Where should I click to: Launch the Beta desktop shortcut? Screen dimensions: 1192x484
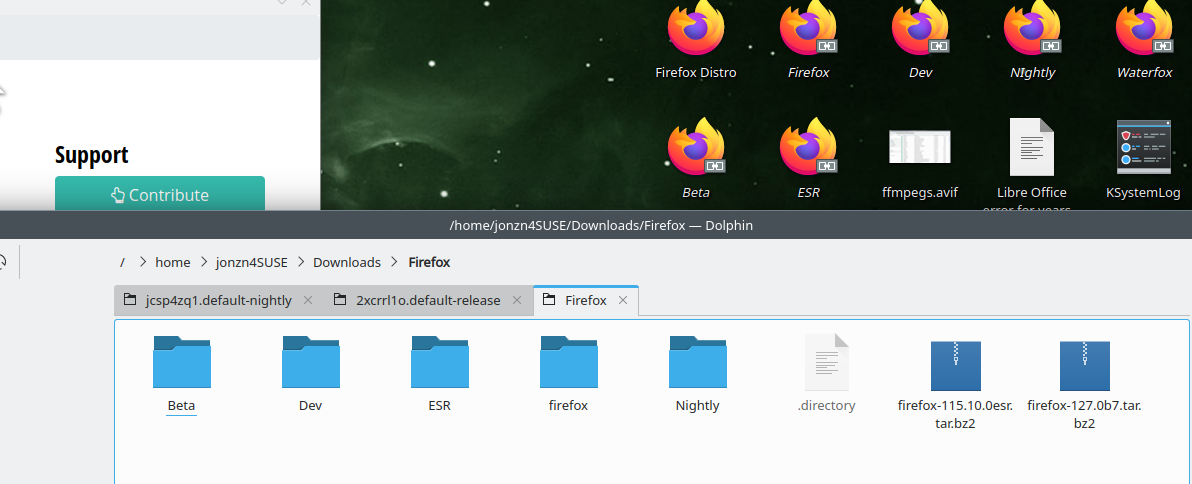pyautogui.click(x=696, y=147)
